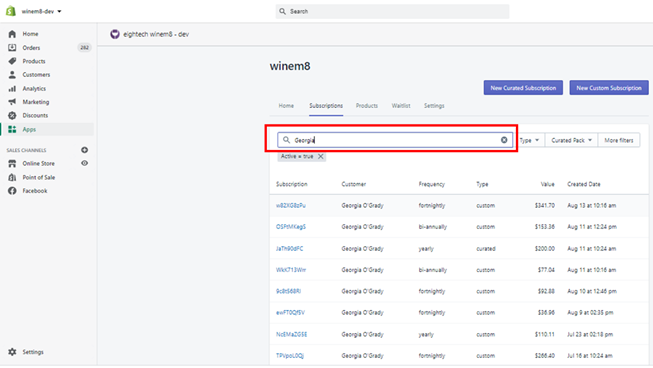Open the Apps grid icon

[12, 129]
